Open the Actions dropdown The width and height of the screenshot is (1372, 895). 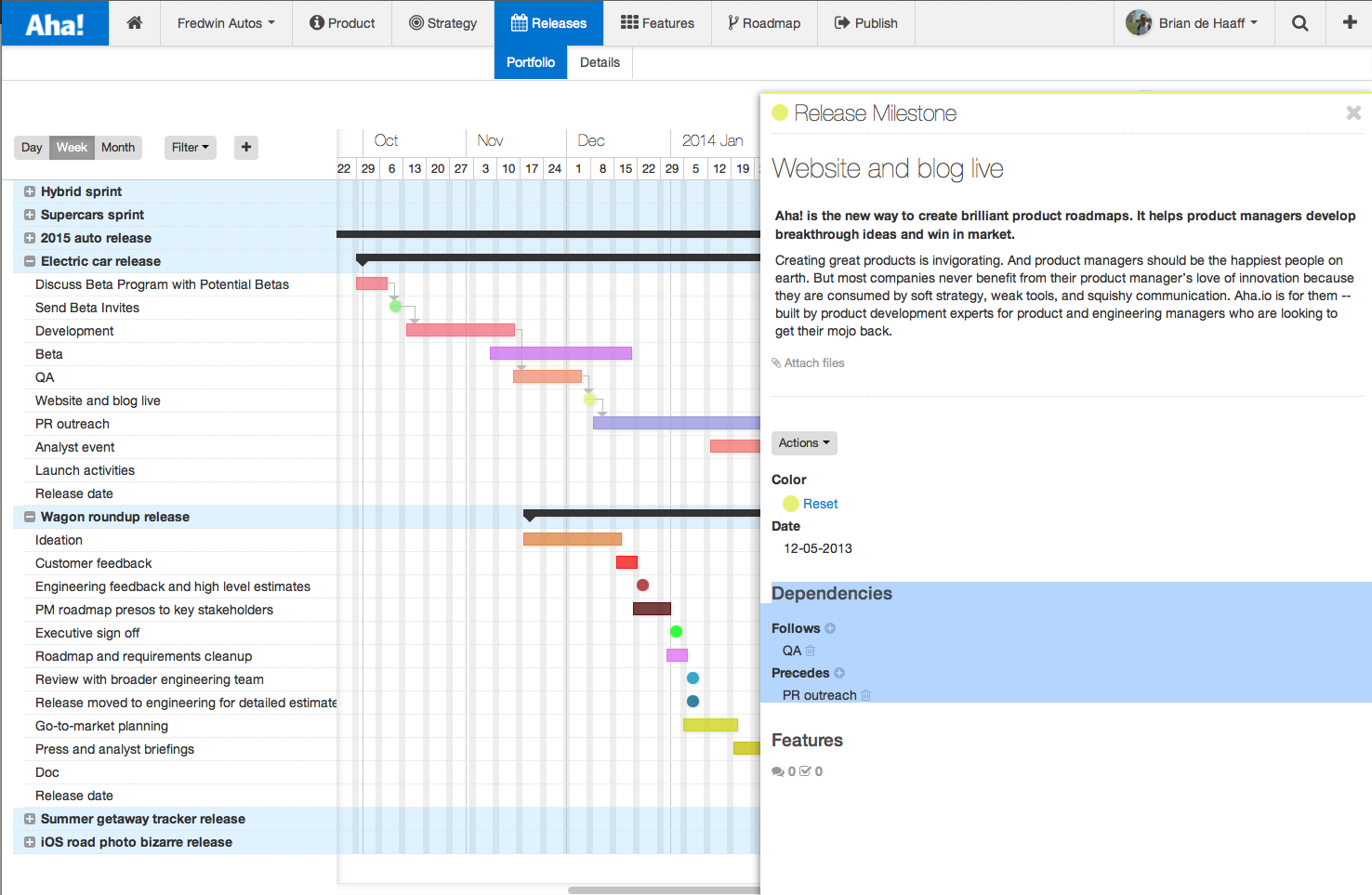[x=804, y=443]
